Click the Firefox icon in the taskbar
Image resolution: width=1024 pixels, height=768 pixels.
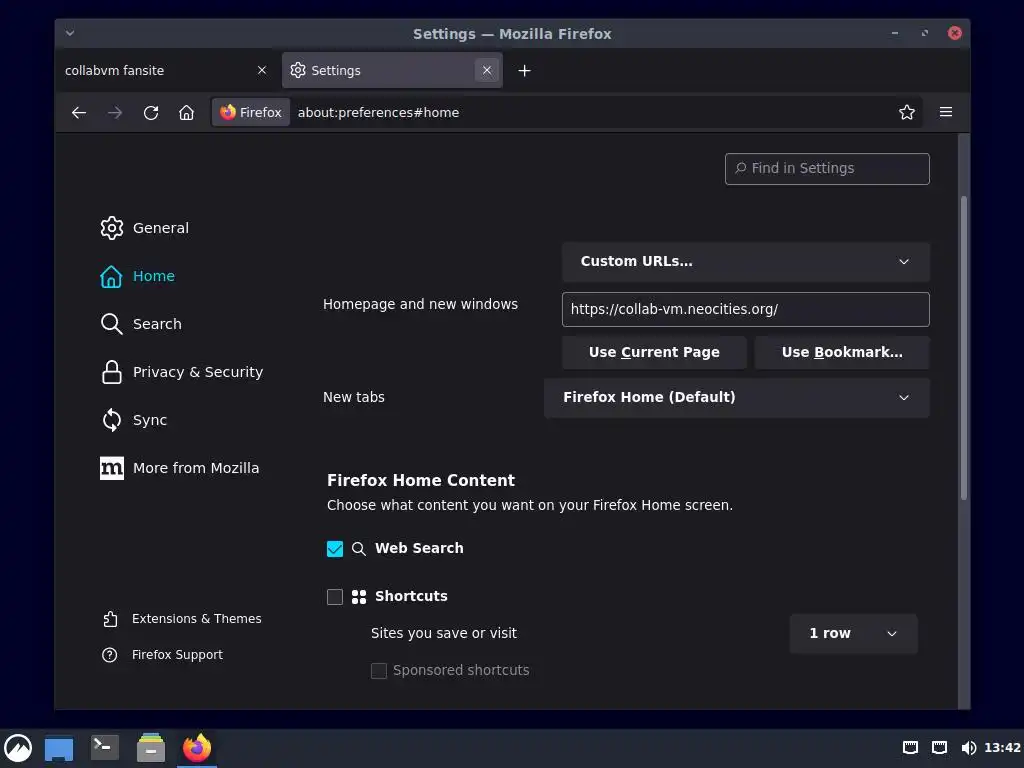pyautogui.click(x=197, y=748)
